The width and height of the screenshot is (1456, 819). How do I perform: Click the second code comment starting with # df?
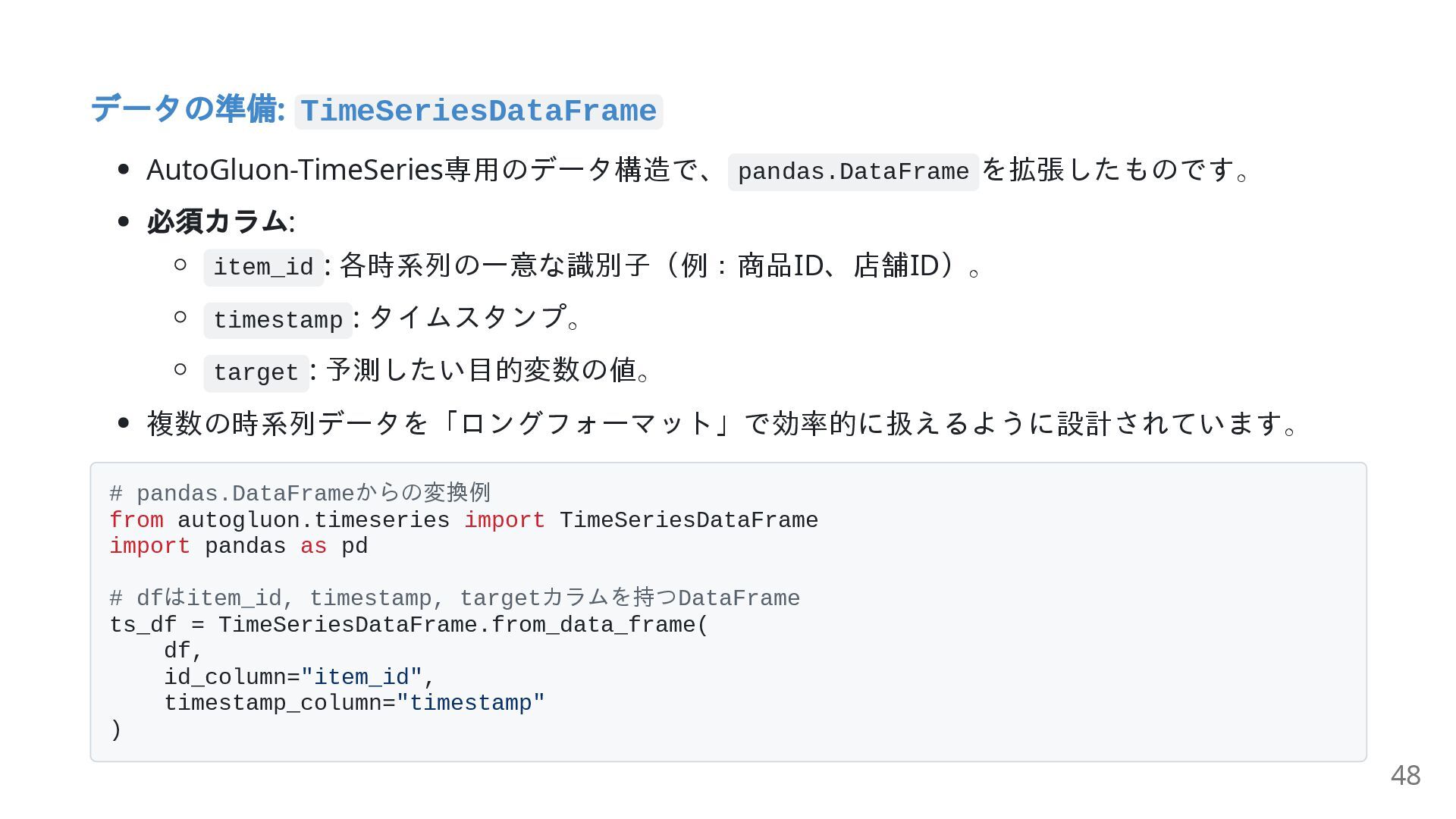[455, 598]
